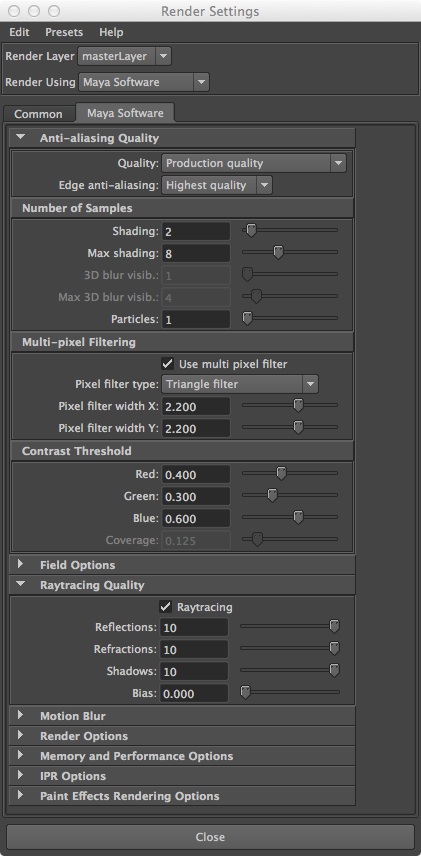The height and width of the screenshot is (856, 421).
Task: Expand the Field Options section
Action: (x=182, y=565)
